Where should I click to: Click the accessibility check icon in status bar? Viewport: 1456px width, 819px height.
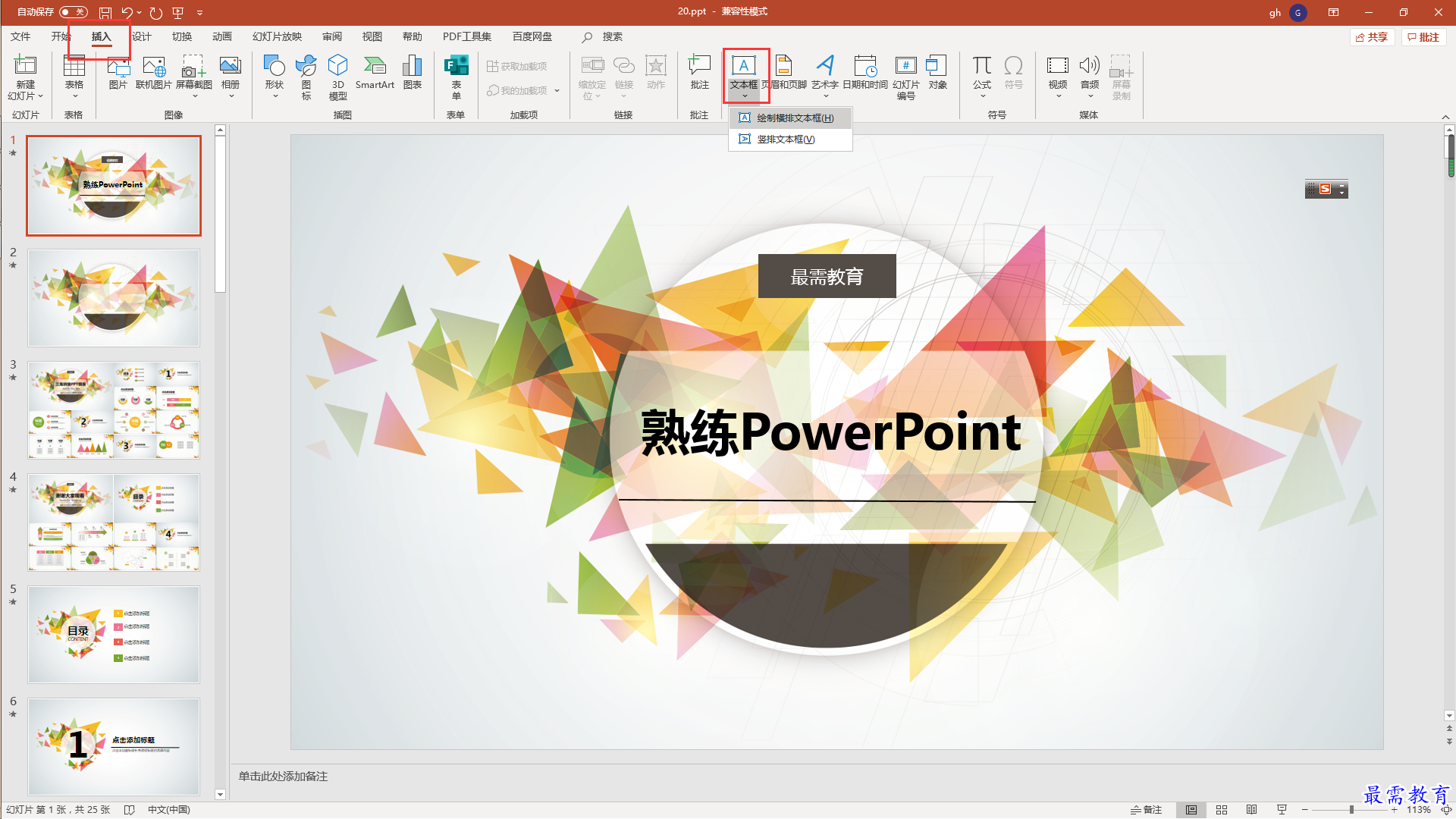click(x=129, y=810)
